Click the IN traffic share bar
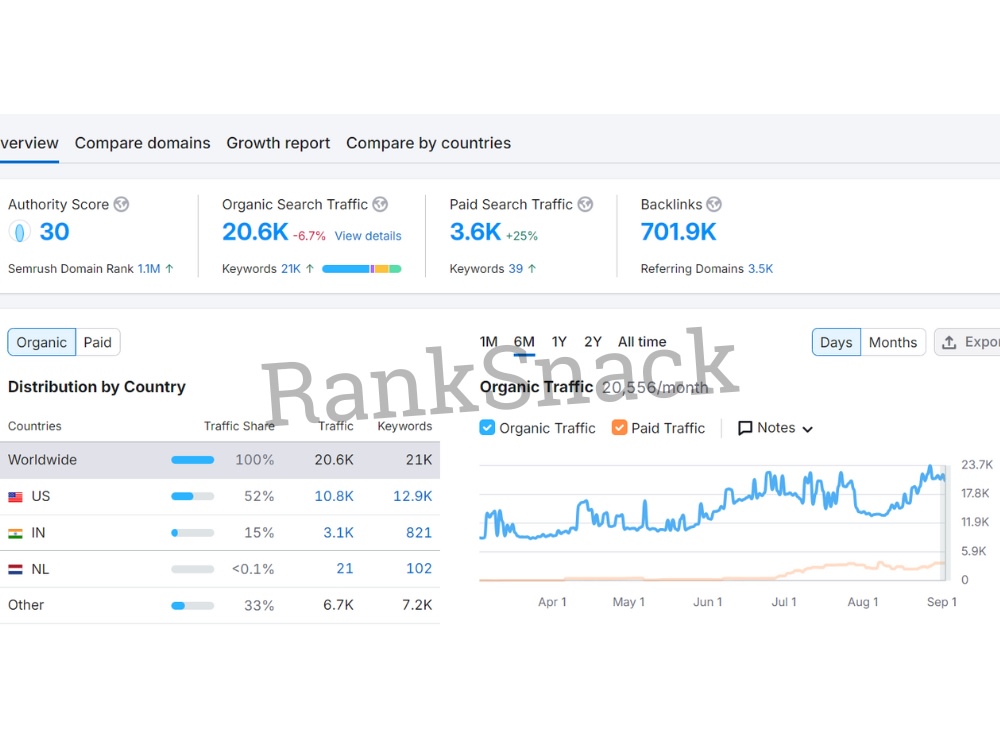Viewport: 1000px width, 750px height. tap(193, 533)
